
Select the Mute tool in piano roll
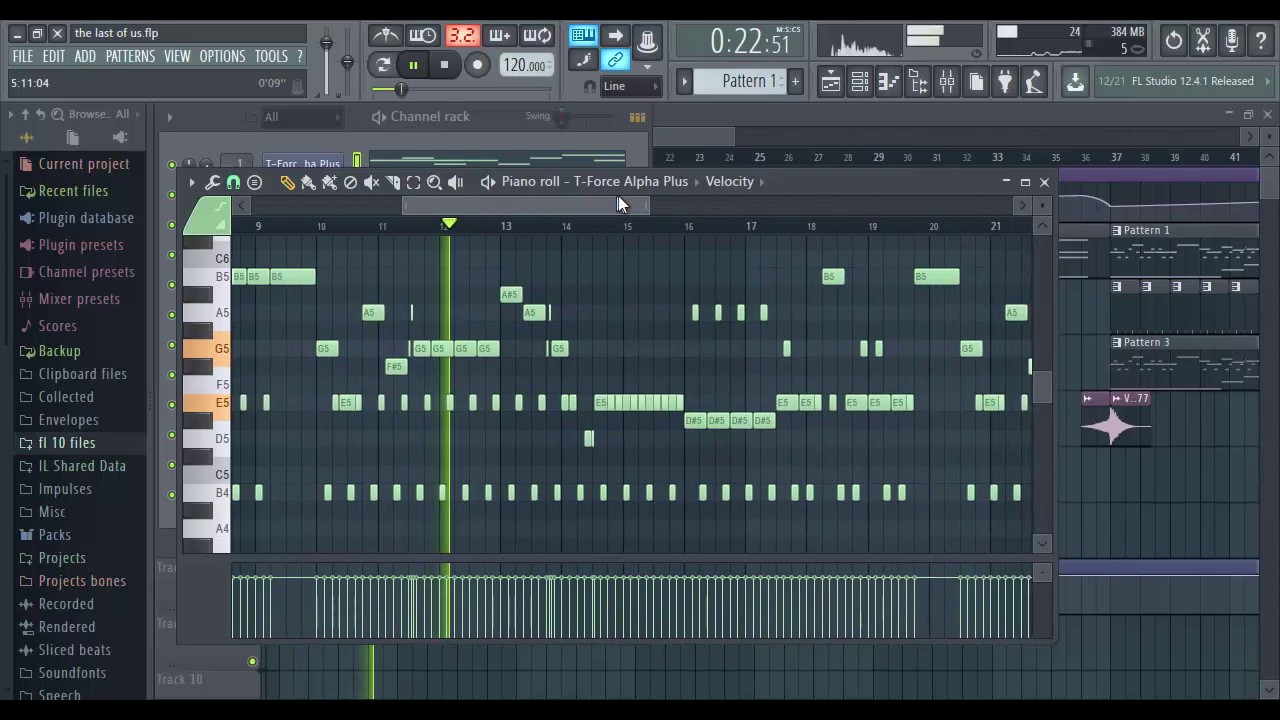click(371, 182)
